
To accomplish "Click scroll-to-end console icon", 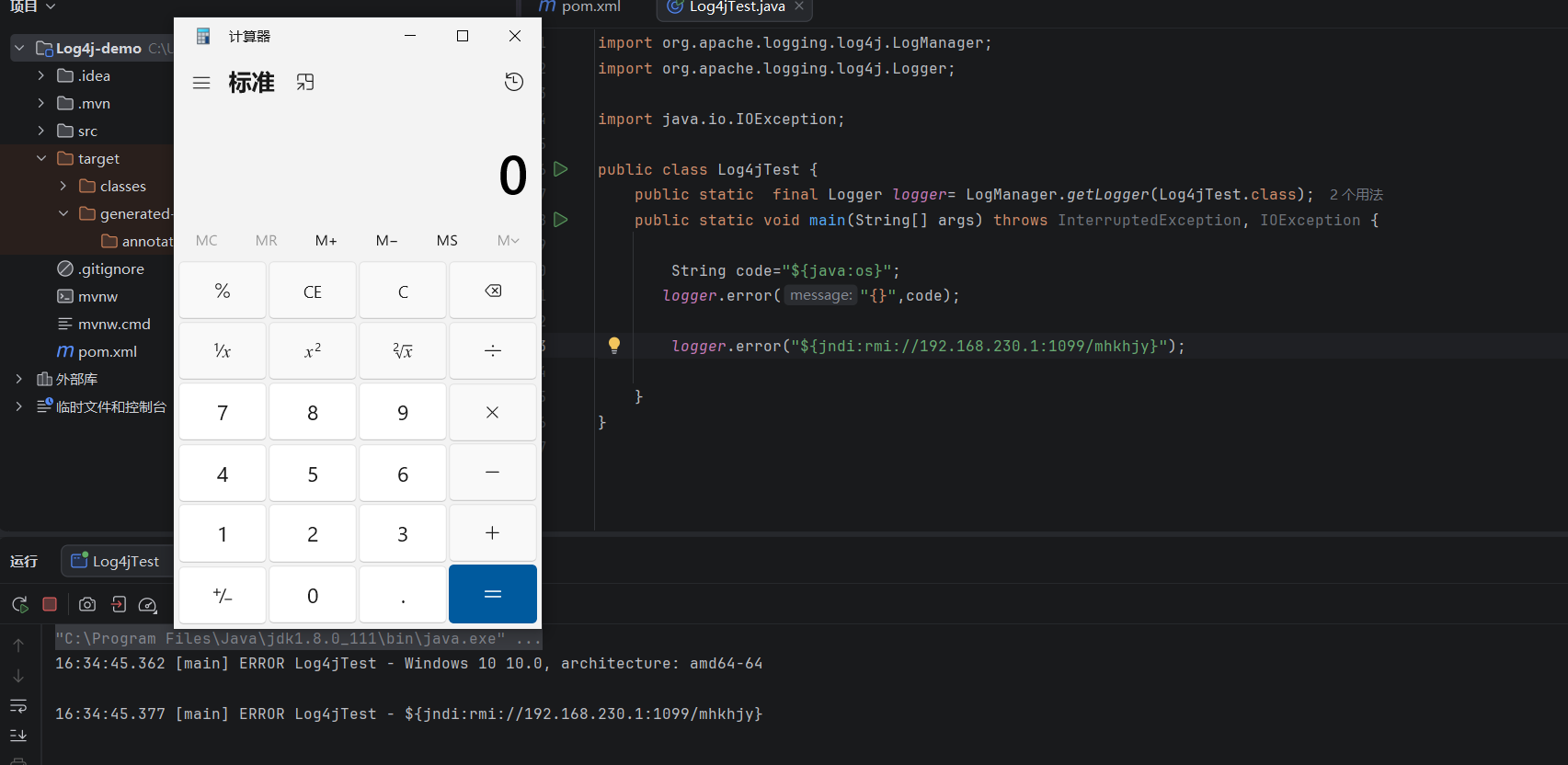I will tap(18, 735).
